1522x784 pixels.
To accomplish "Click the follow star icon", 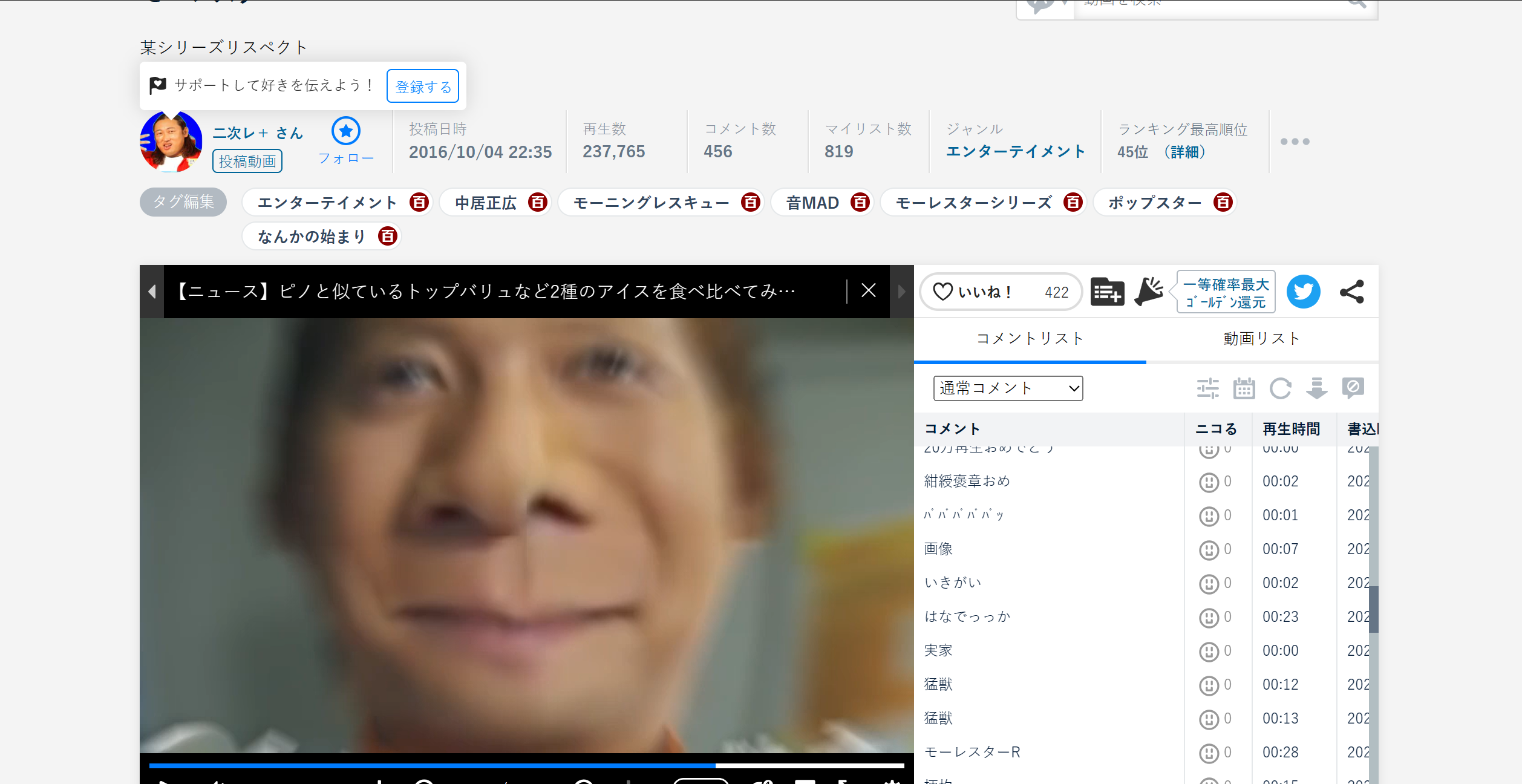I will coord(346,131).
